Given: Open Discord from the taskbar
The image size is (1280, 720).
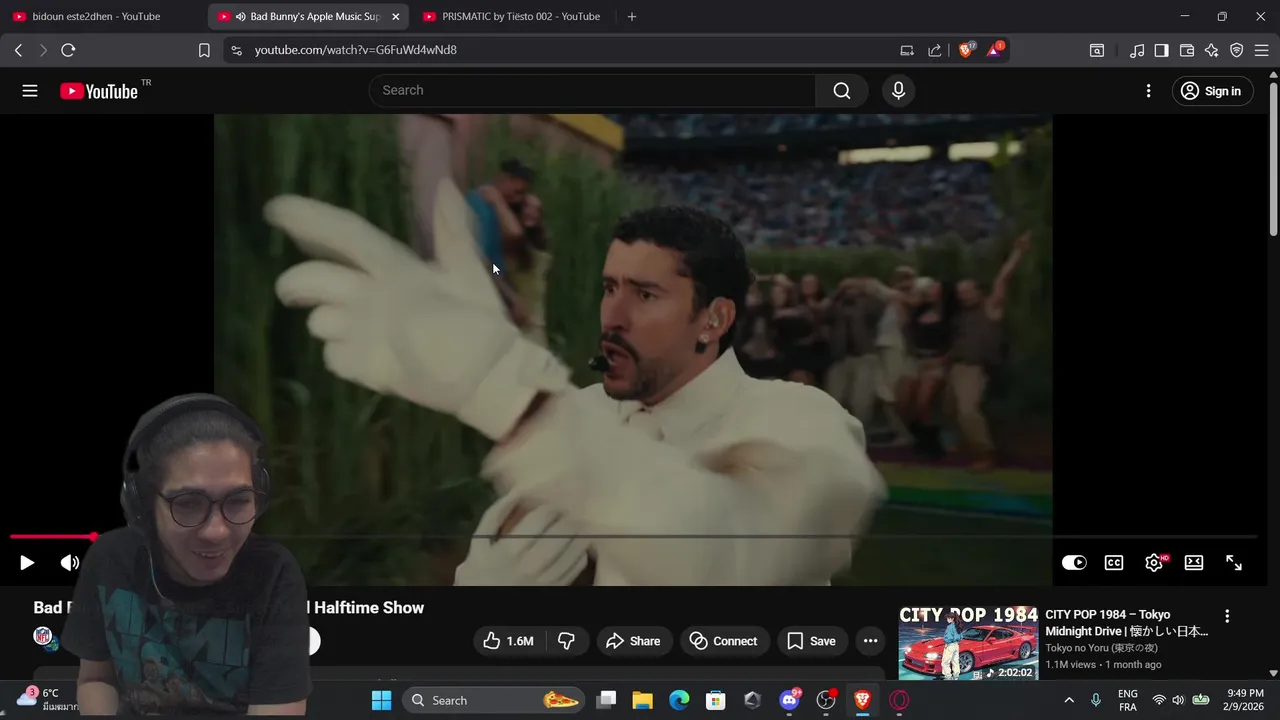Looking at the screenshot, I should point(789,700).
